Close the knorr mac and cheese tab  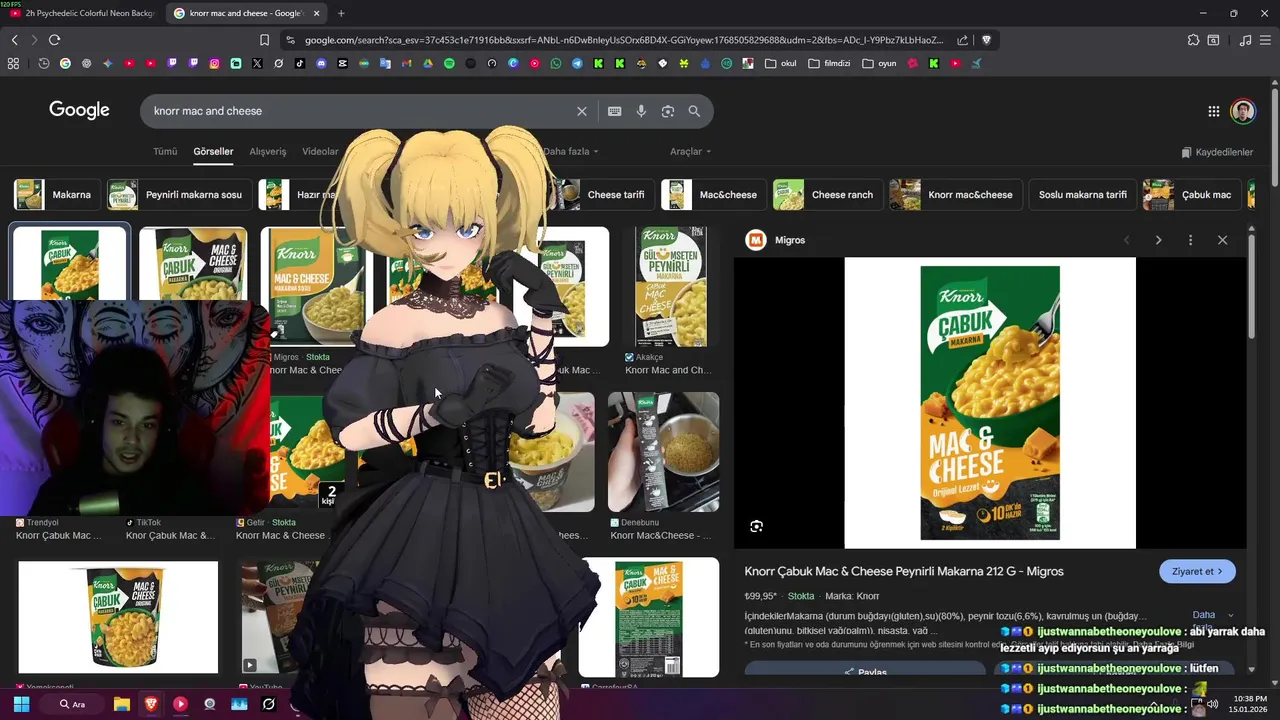click(317, 13)
